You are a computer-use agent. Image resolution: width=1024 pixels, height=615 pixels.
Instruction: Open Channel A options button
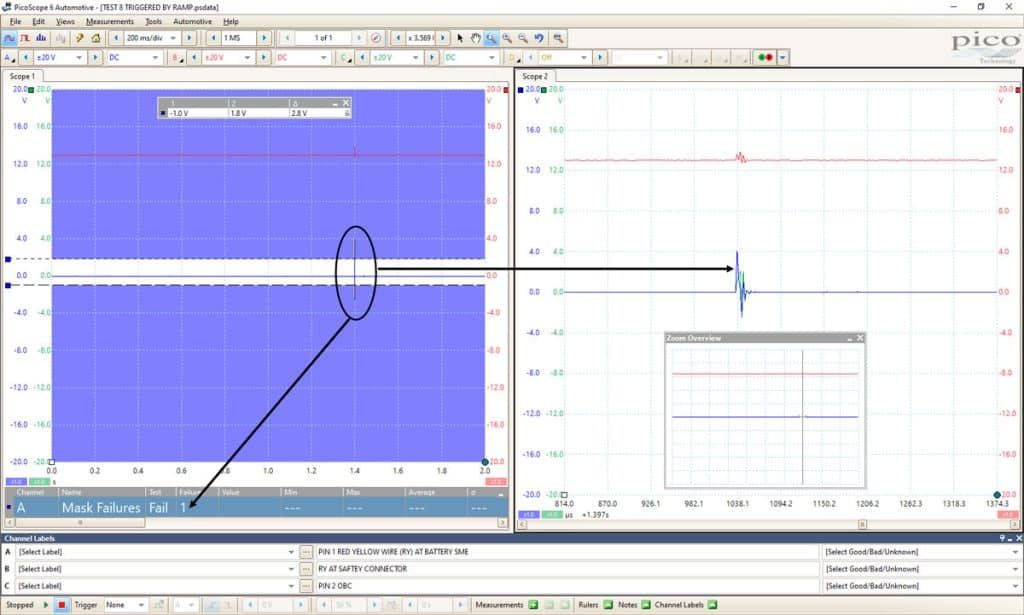click(x=10, y=57)
